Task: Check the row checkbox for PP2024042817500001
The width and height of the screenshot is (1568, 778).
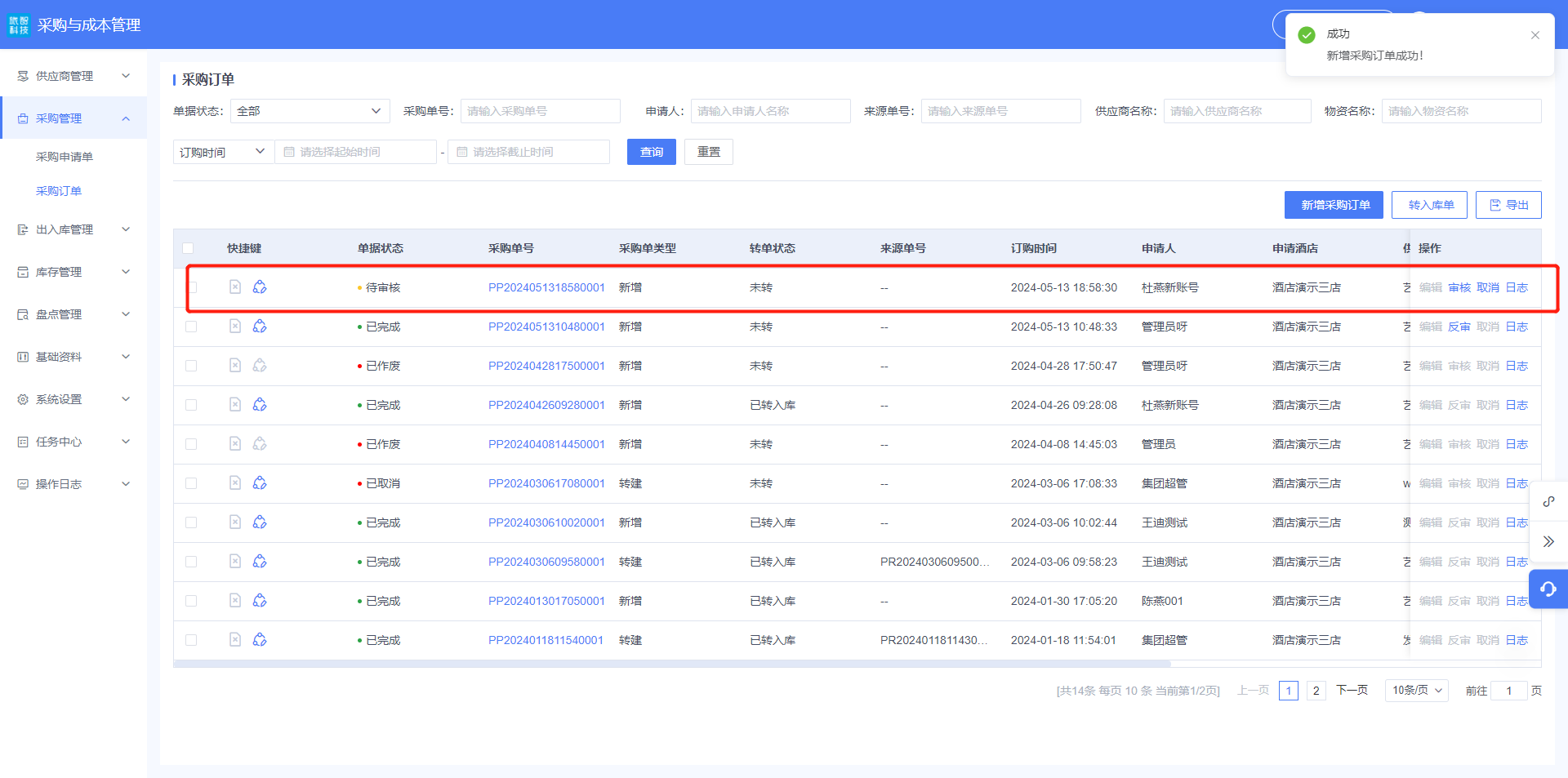Action: click(191, 366)
